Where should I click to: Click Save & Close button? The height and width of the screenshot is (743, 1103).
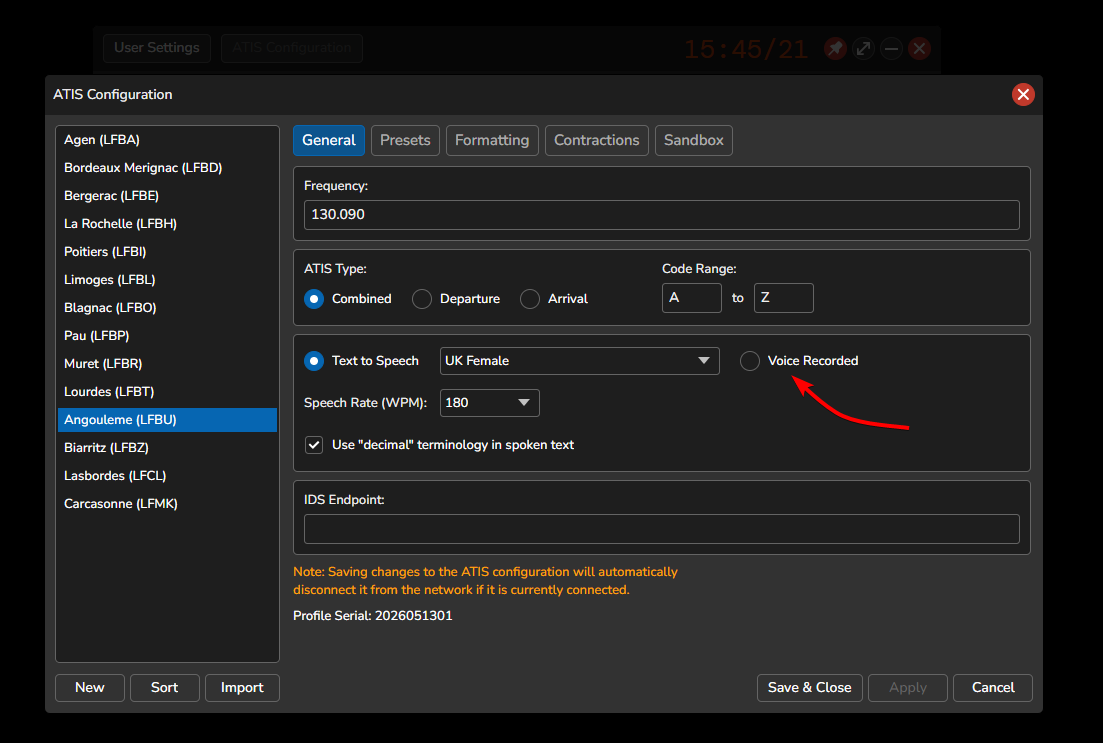810,687
